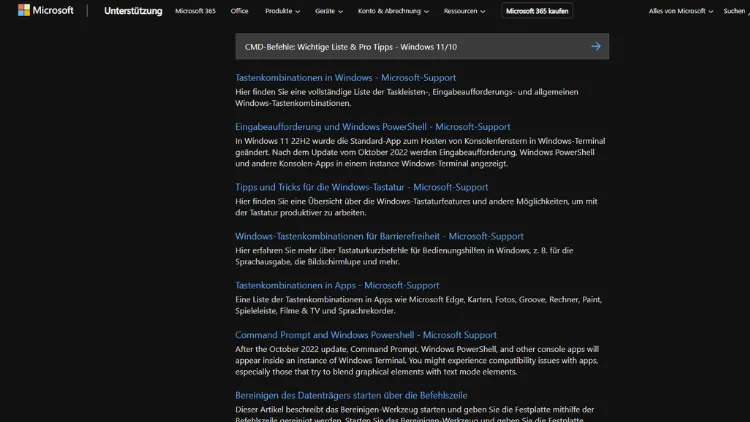Submit search with the arrow icon
The height and width of the screenshot is (422, 750).
pyautogui.click(x=596, y=46)
